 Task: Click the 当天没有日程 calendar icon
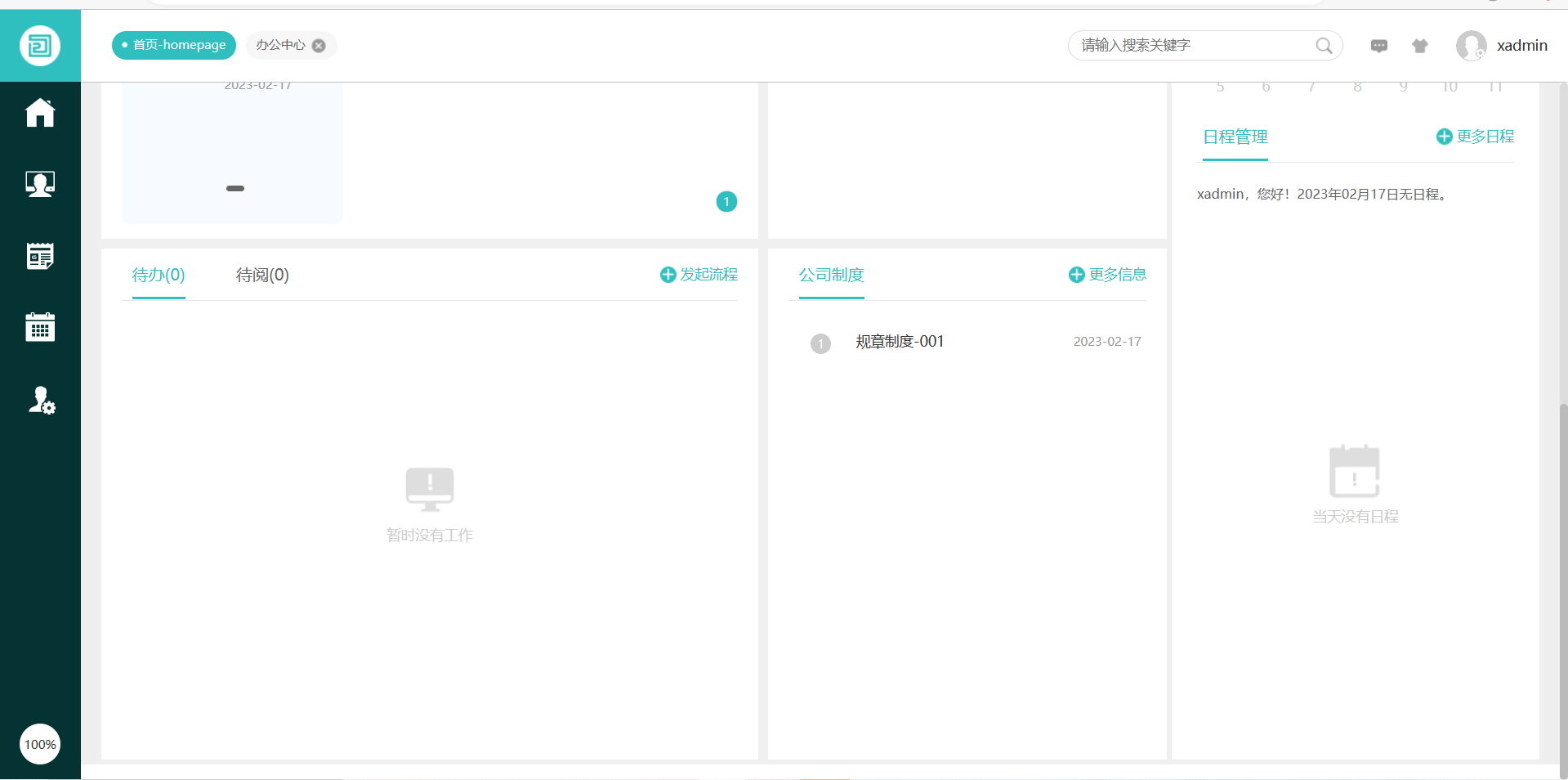pyautogui.click(x=1354, y=471)
